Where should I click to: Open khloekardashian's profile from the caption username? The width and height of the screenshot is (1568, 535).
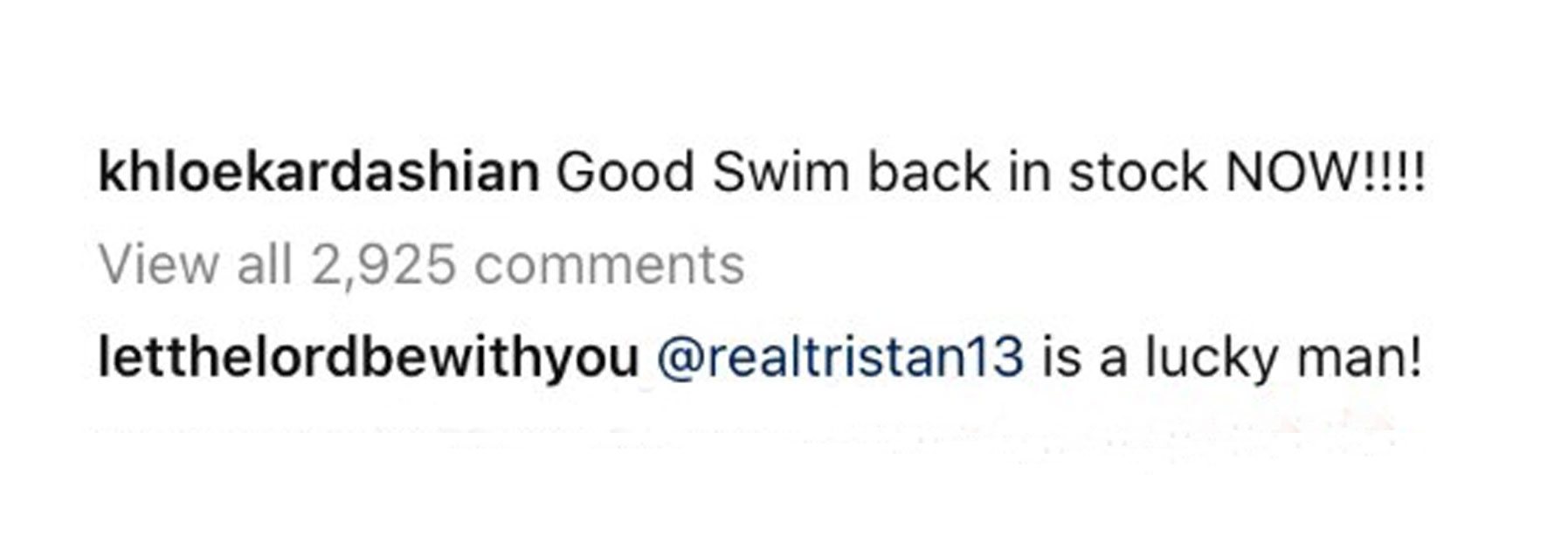coord(319,172)
